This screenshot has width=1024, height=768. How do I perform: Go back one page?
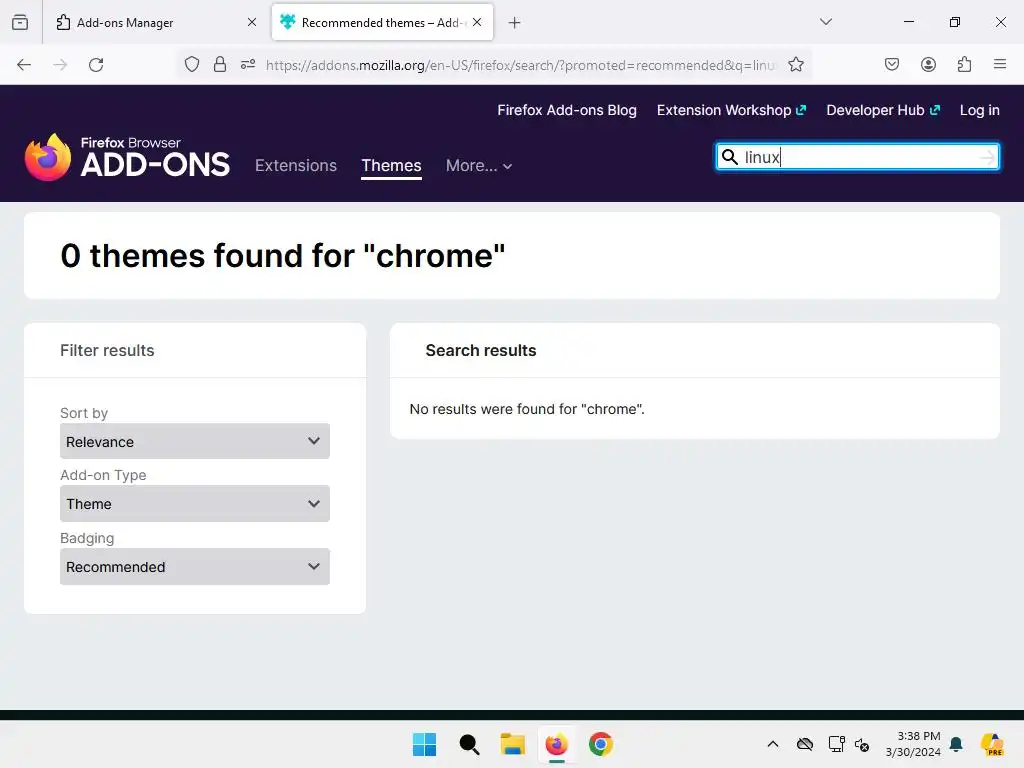coord(24,65)
